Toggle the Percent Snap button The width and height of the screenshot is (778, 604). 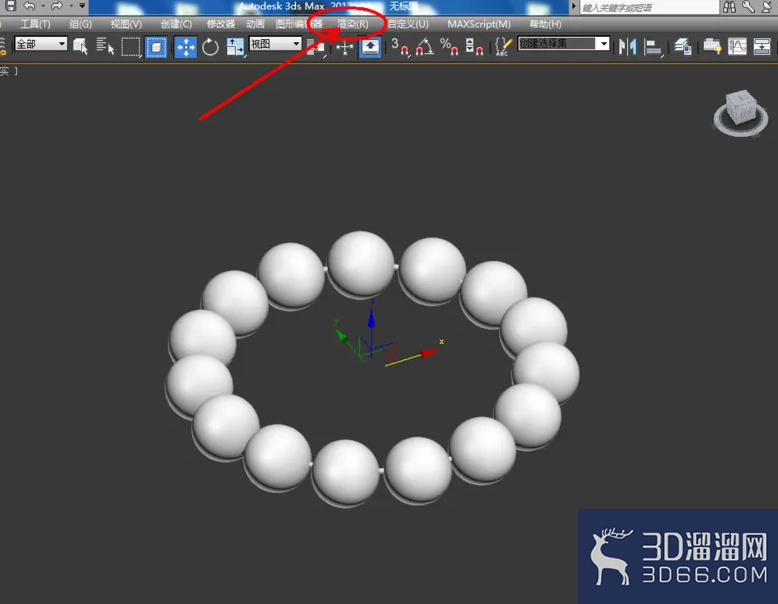coord(449,47)
